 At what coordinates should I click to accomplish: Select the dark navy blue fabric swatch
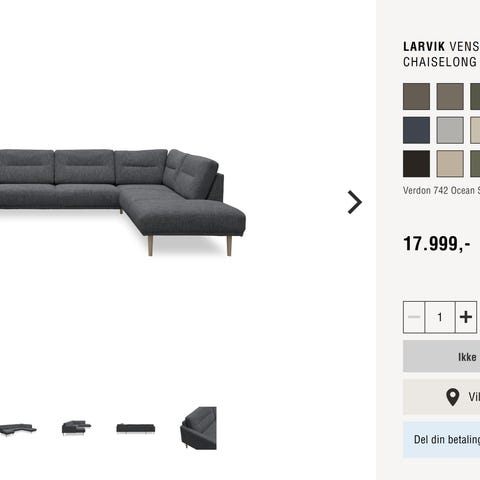click(x=416, y=130)
